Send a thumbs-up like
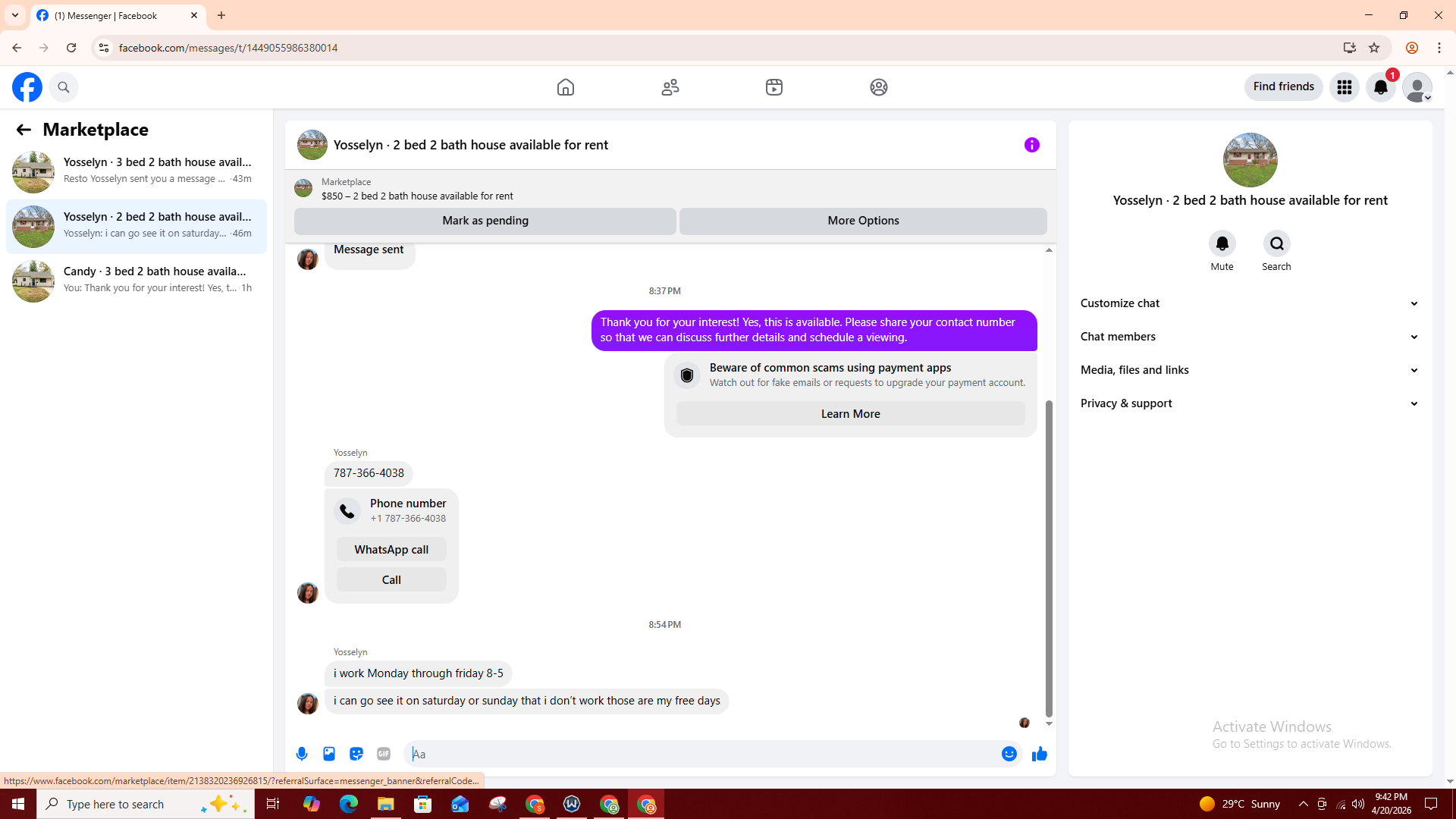The image size is (1456, 819). click(1040, 754)
